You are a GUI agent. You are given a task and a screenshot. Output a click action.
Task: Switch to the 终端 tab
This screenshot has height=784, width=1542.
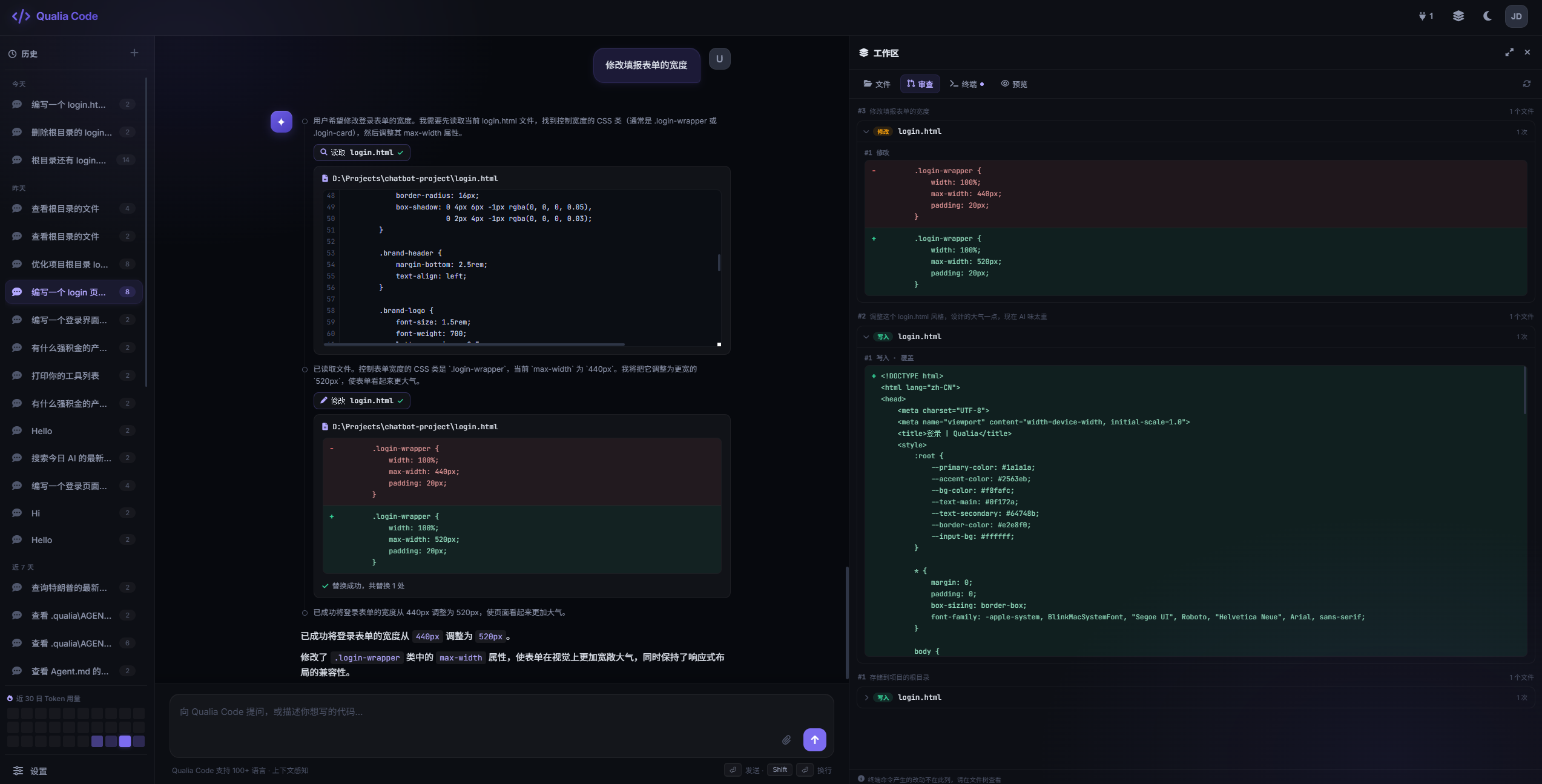coord(967,84)
